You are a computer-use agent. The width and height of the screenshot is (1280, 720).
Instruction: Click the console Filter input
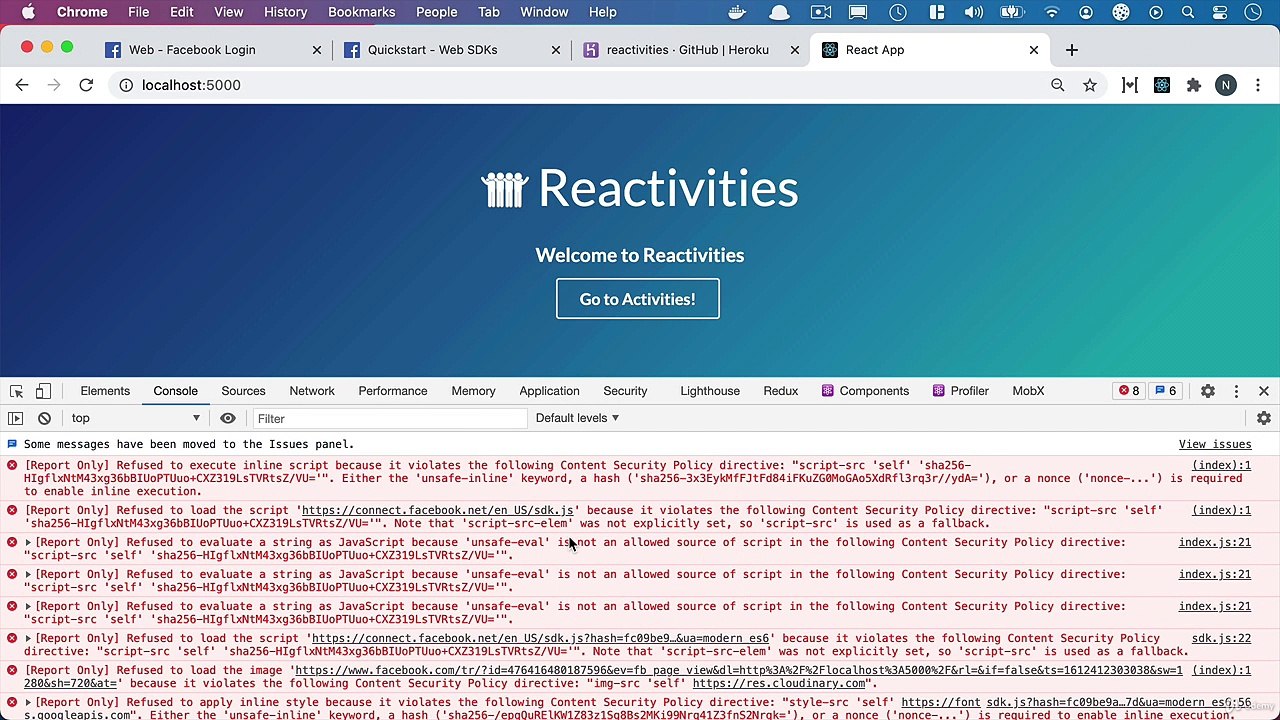click(389, 418)
